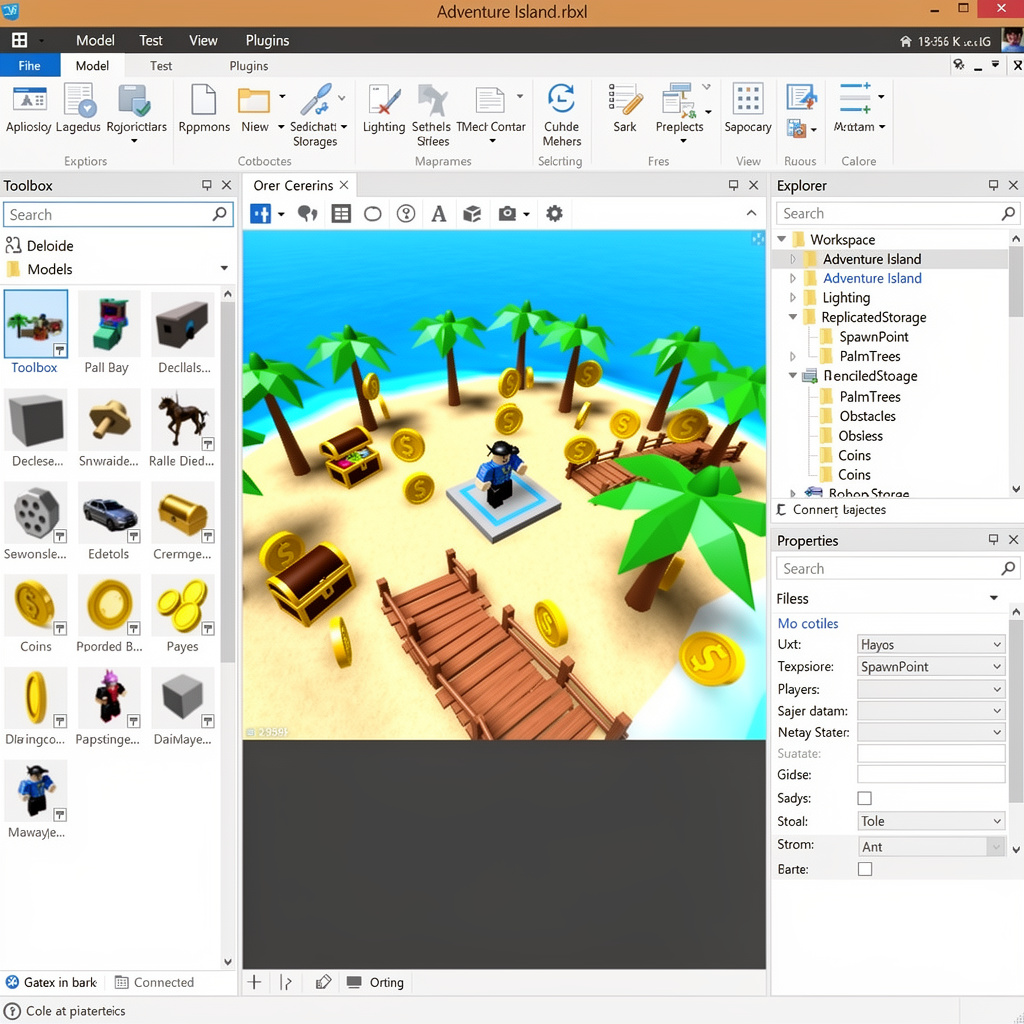Select the Coins model thumbnail in Toolbox
The image size is (1024, 1024).
click(35, 606)
